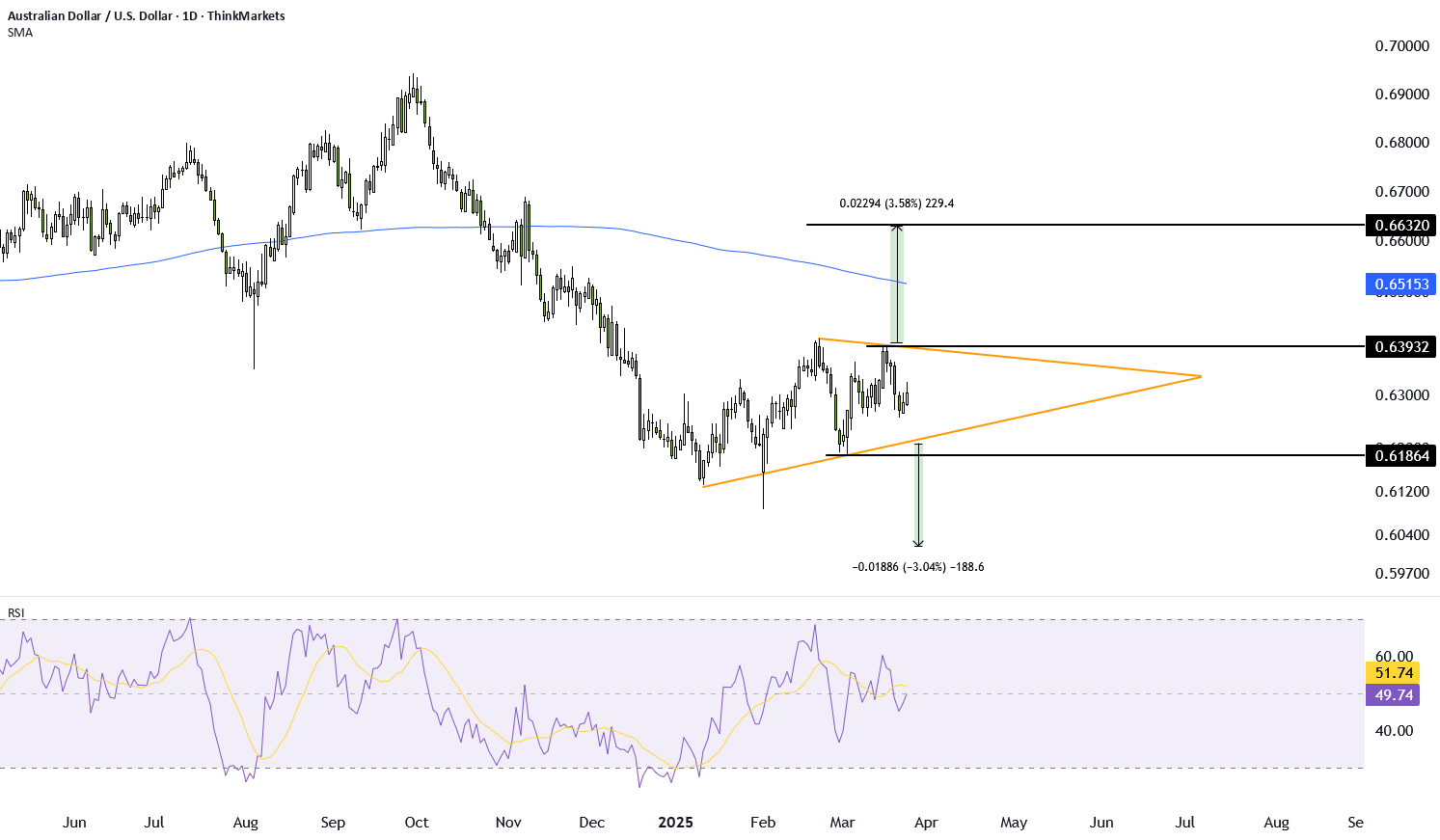
Task: Click the 0.66320 price level label
Action: coord(1400,226)
